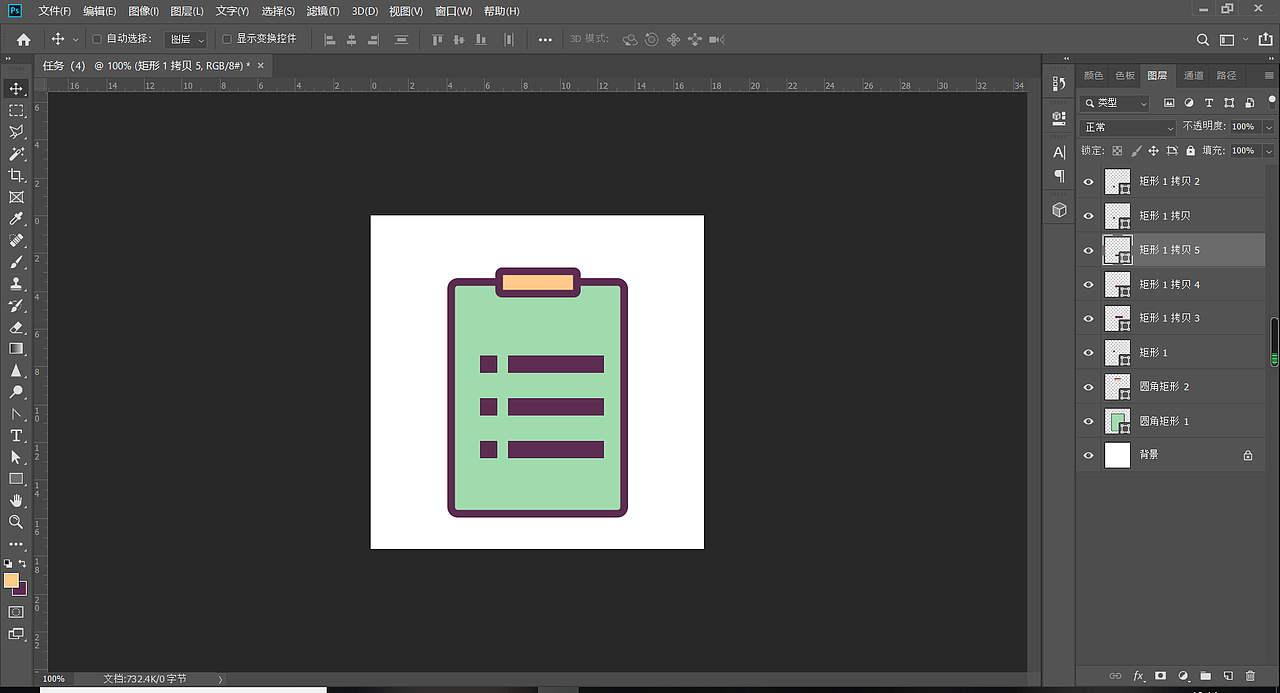1280x693 pixels.
Task: Hide the 圆角矩形 1 layer
Action: pyautogui.click(x=1089, y=422)
